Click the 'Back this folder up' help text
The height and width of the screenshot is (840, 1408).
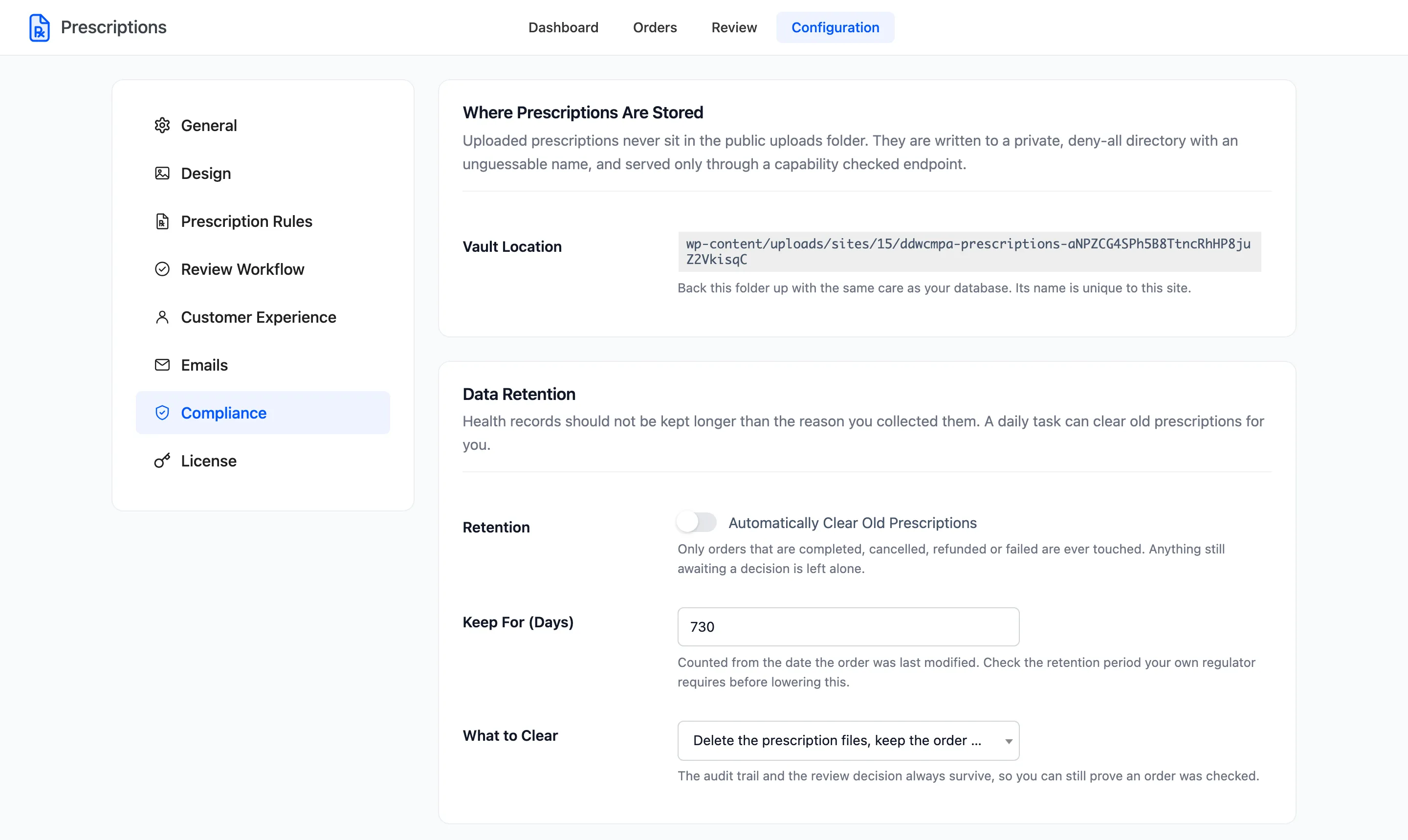[x=934, y=287]
